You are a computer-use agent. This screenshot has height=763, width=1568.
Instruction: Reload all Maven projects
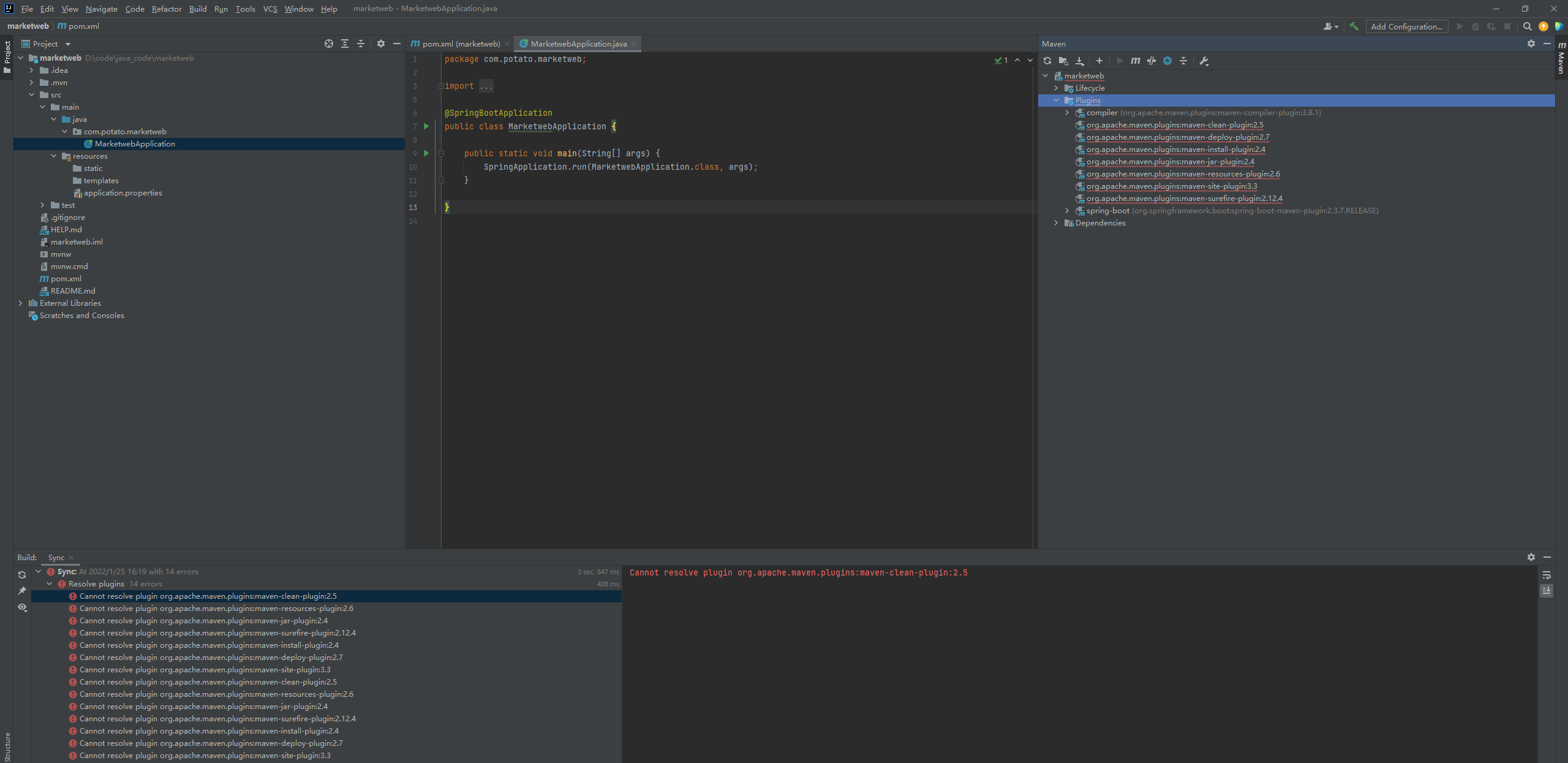click(x=1047, y=61)
